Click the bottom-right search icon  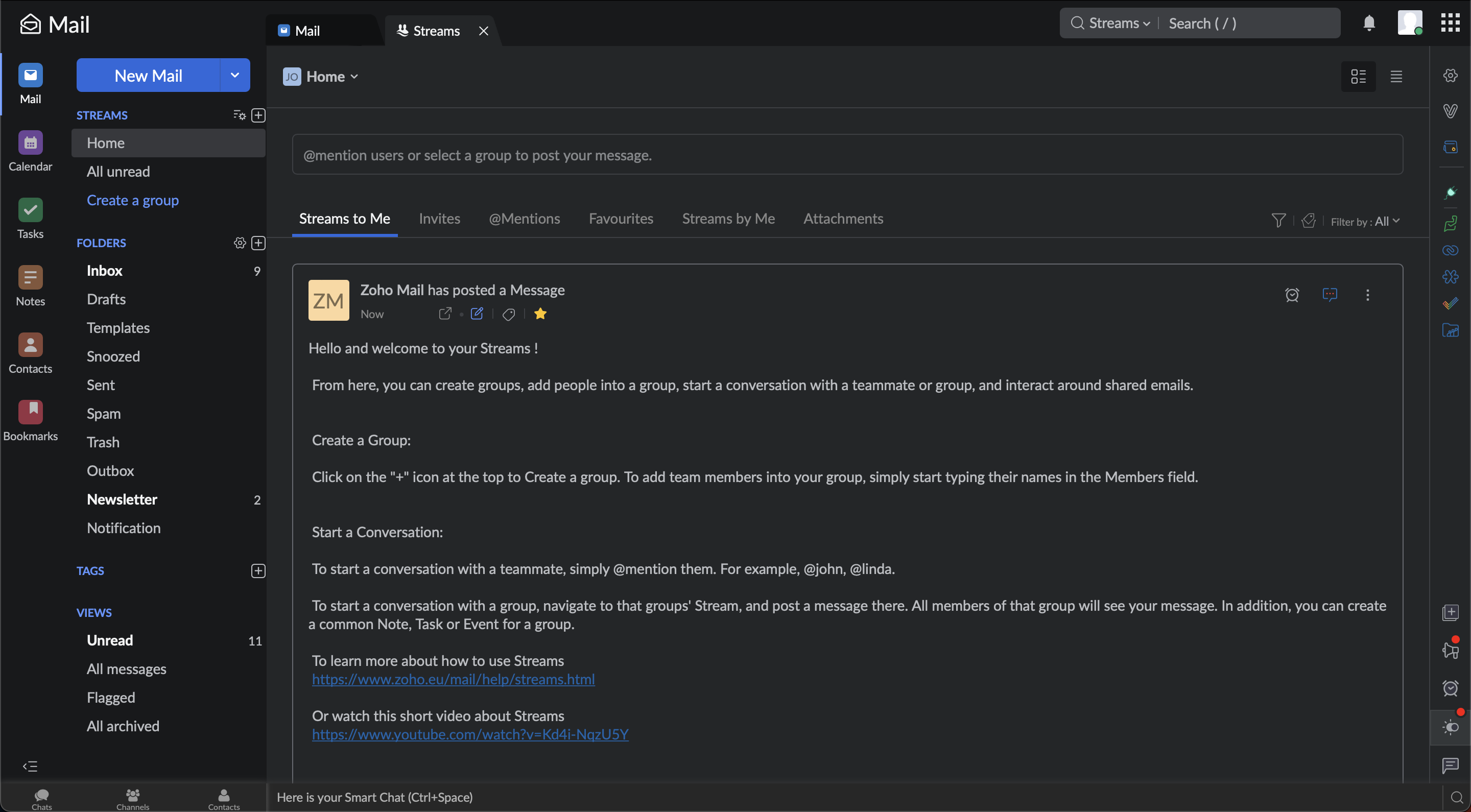pyautogui.click(x=1456, y=798)
